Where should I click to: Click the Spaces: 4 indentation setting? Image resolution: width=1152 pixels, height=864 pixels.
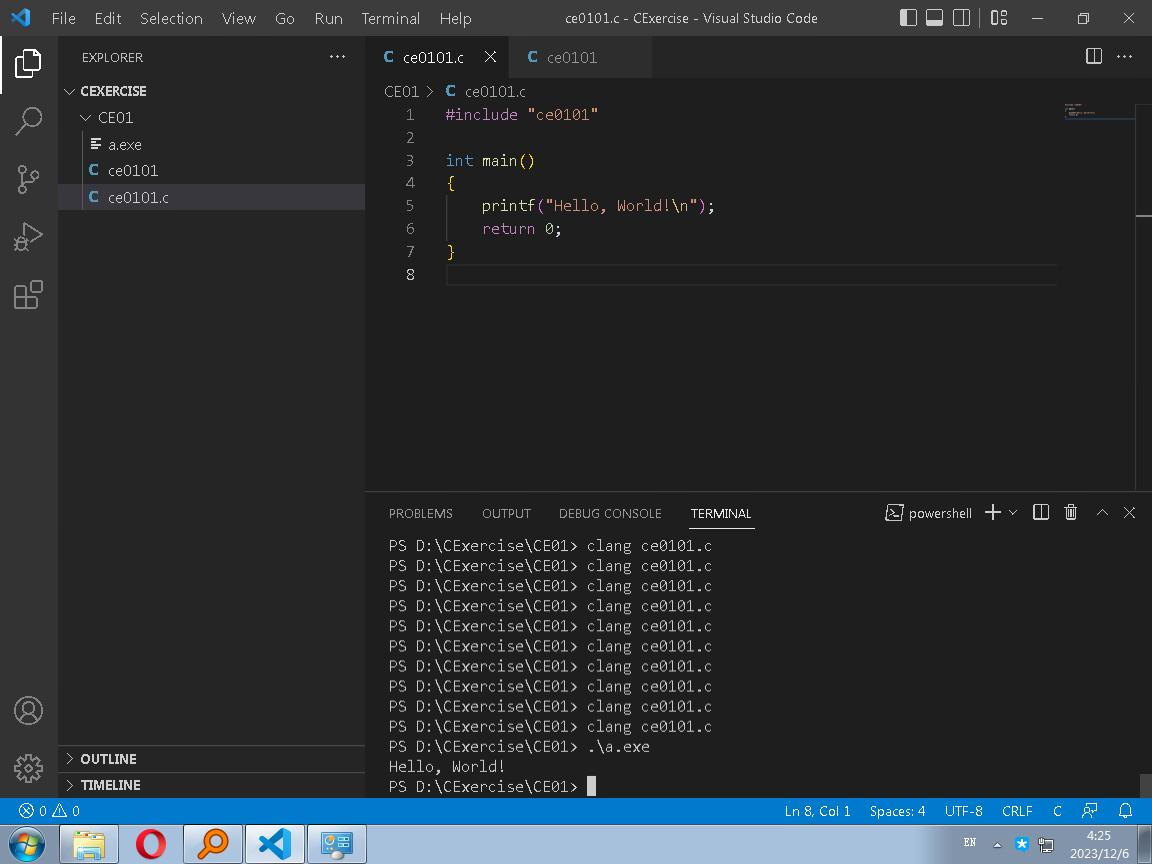point(897,811)
